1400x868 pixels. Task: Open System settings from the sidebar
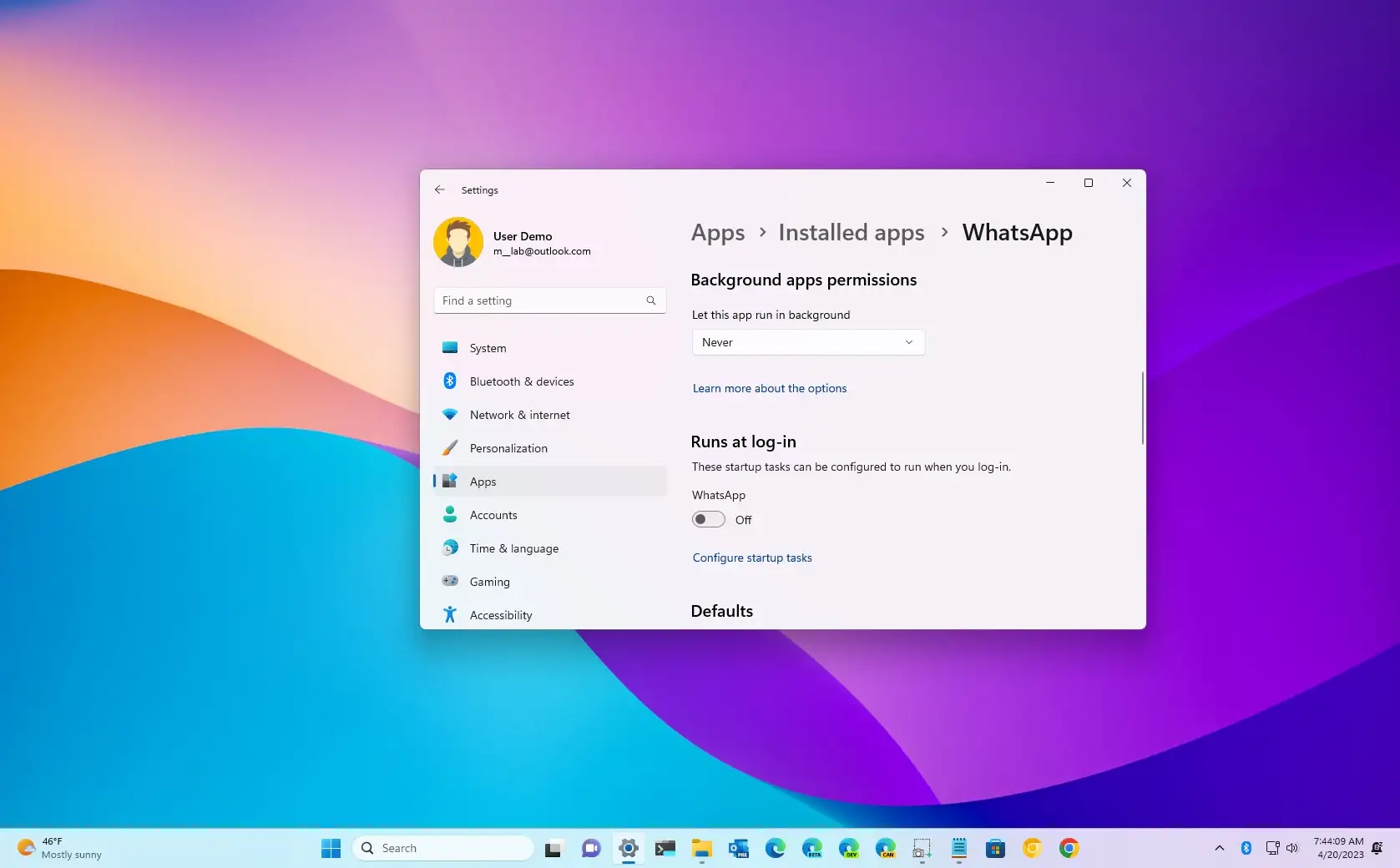(487, 348)
